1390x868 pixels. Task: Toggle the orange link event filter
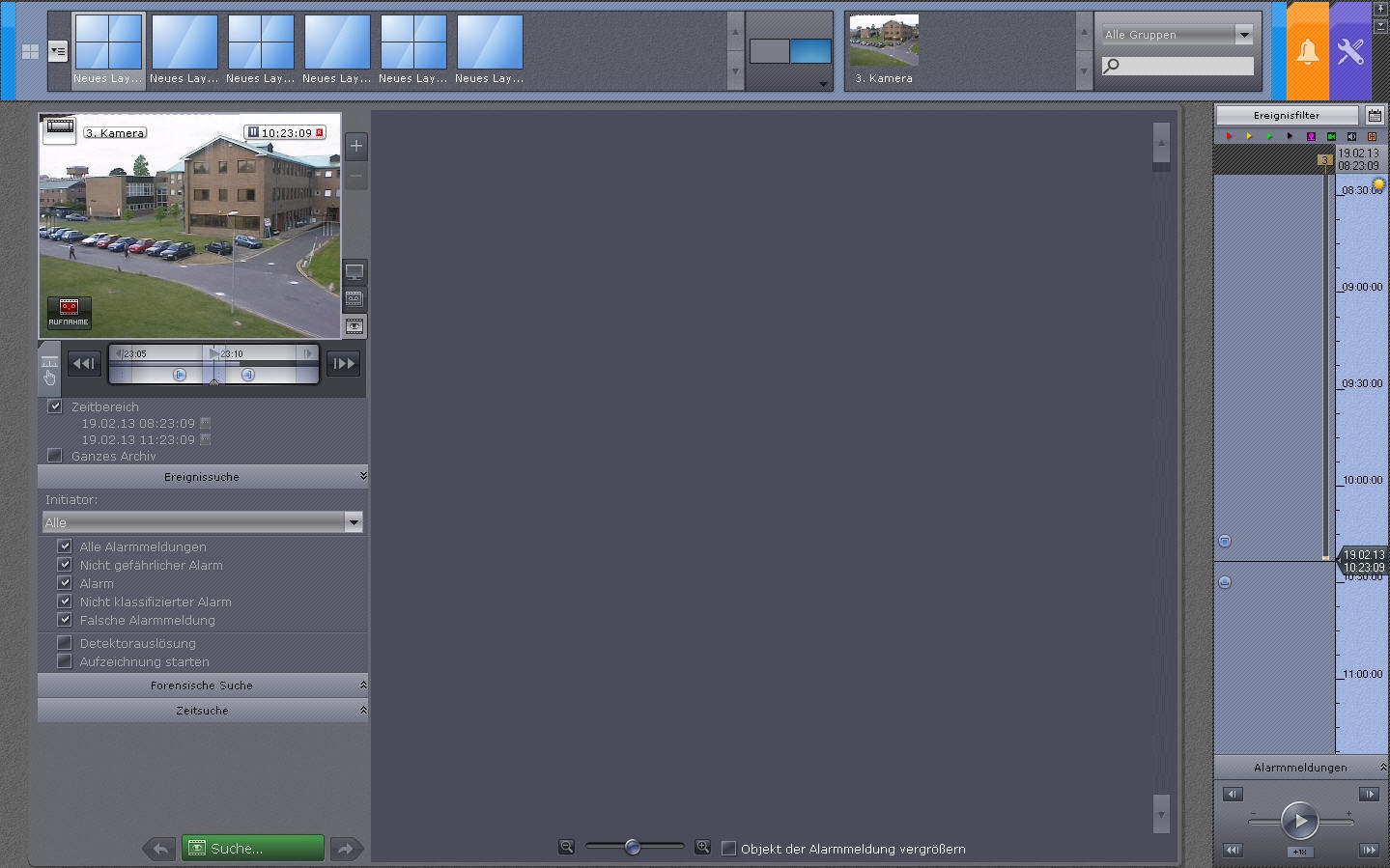click(1372, 136)
